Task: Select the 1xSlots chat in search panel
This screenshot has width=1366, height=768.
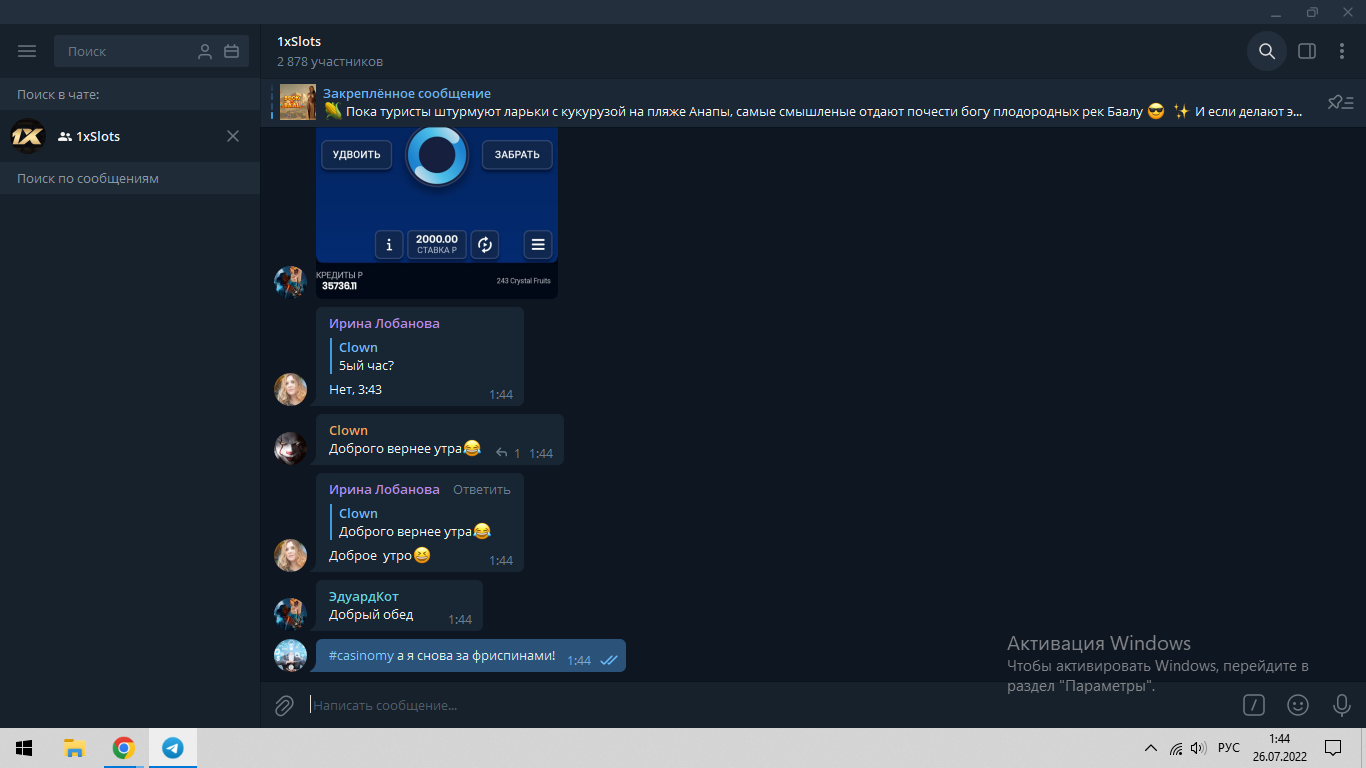Action: click(130, 136)
